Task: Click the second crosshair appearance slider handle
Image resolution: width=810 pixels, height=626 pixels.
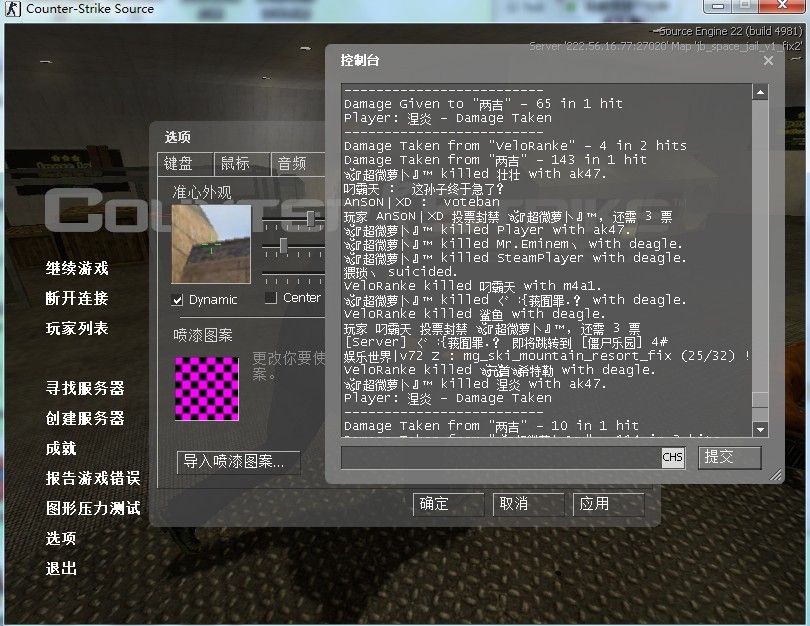Action: click(x=283, y=246)
